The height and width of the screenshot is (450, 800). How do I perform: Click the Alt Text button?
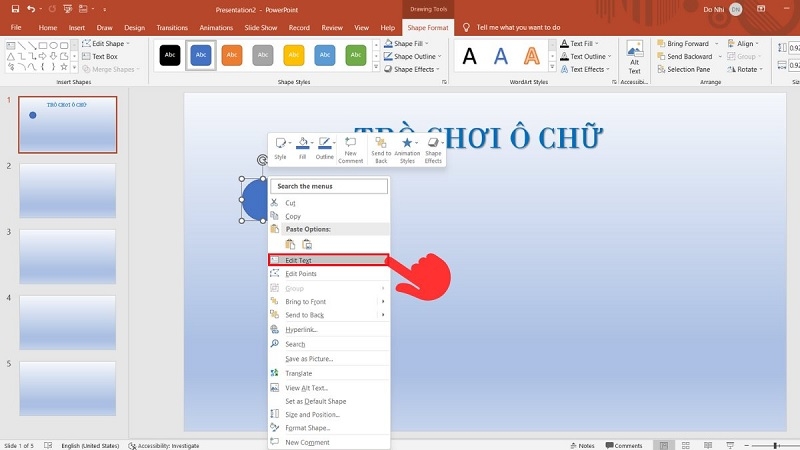[x=634, y=58]
